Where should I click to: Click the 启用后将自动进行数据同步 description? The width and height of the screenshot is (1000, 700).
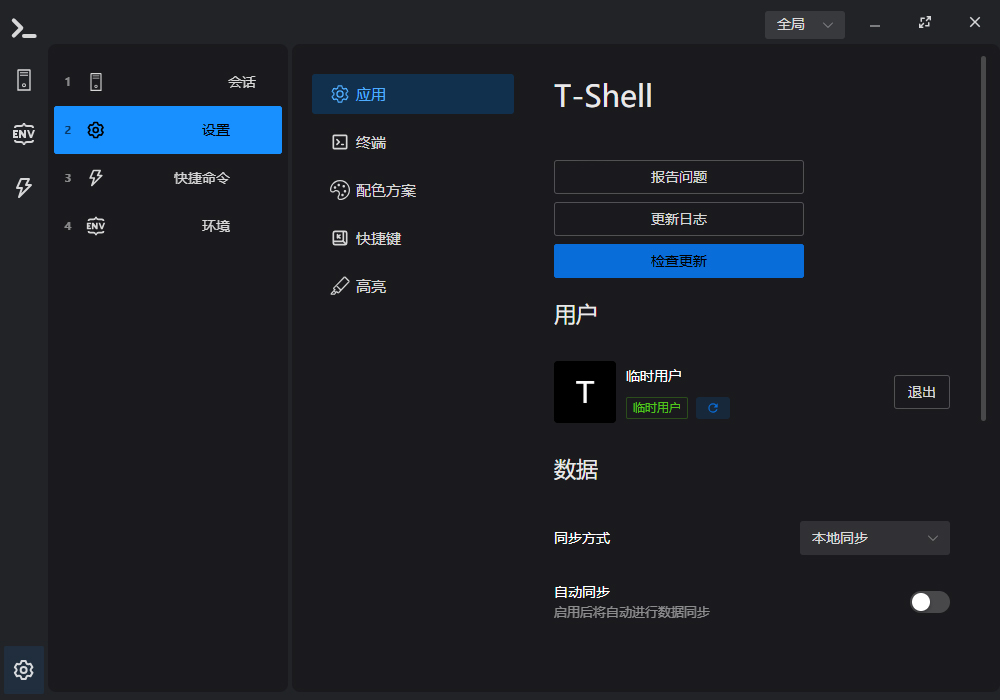[631, 612]
